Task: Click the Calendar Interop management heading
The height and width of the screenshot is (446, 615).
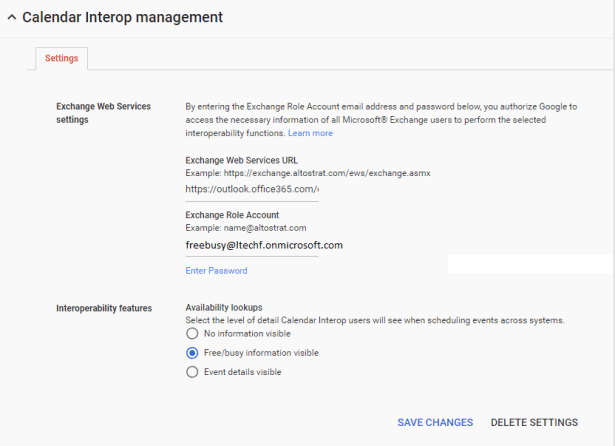Action: point(122,17)
